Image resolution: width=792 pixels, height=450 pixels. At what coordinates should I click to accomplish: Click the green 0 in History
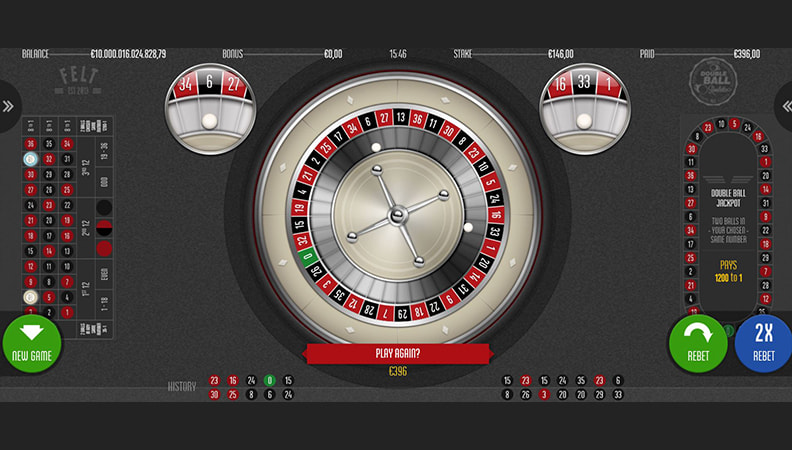pos(269,381)
